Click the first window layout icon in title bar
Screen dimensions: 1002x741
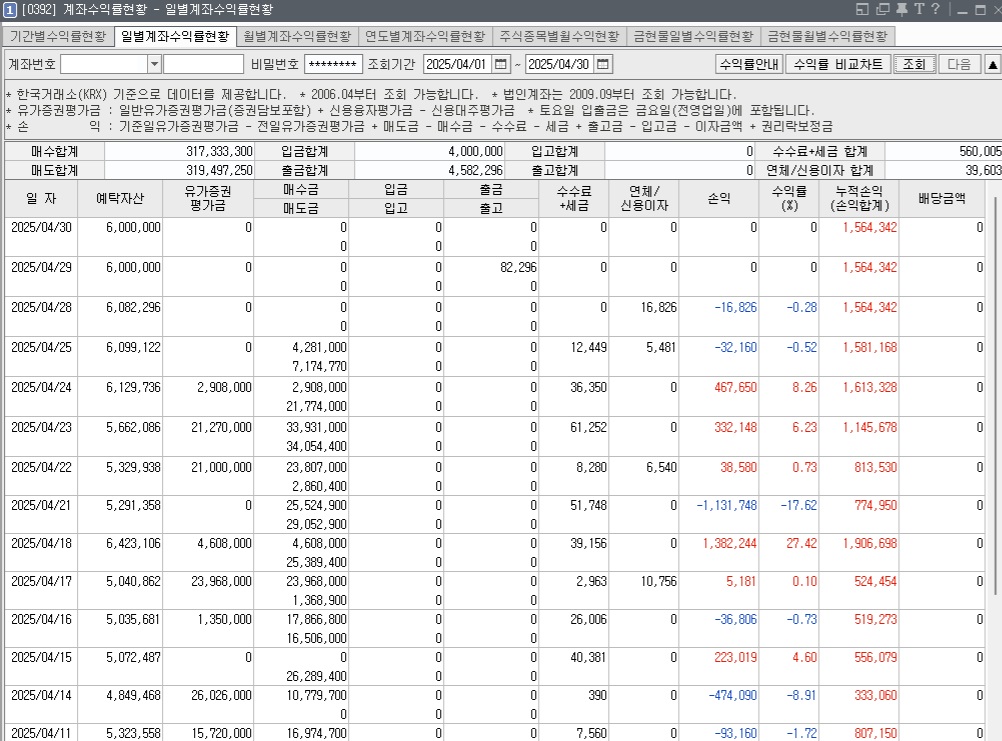click(863, 10)
